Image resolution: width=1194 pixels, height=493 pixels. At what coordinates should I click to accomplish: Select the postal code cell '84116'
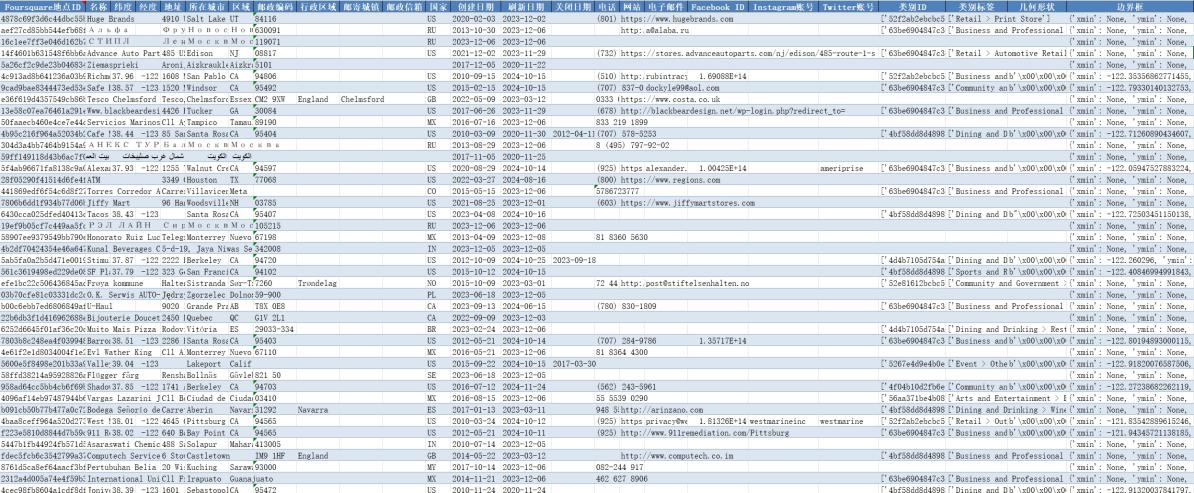click(x=267, y=18)
